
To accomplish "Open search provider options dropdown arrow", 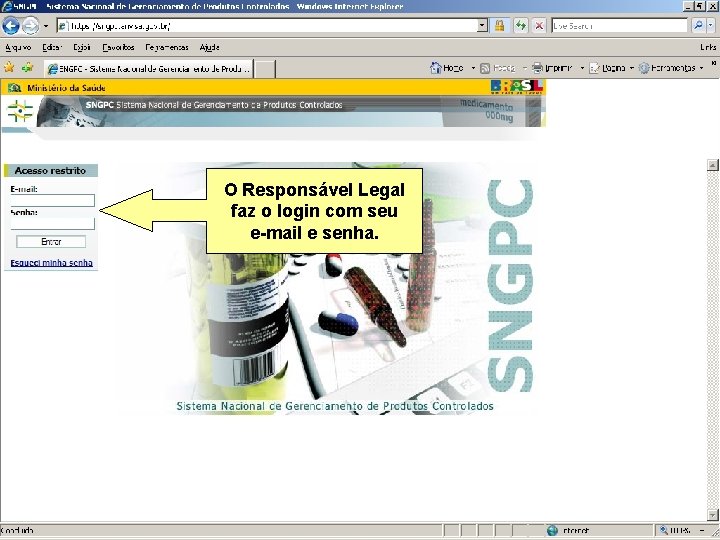I will click(711, 26).
